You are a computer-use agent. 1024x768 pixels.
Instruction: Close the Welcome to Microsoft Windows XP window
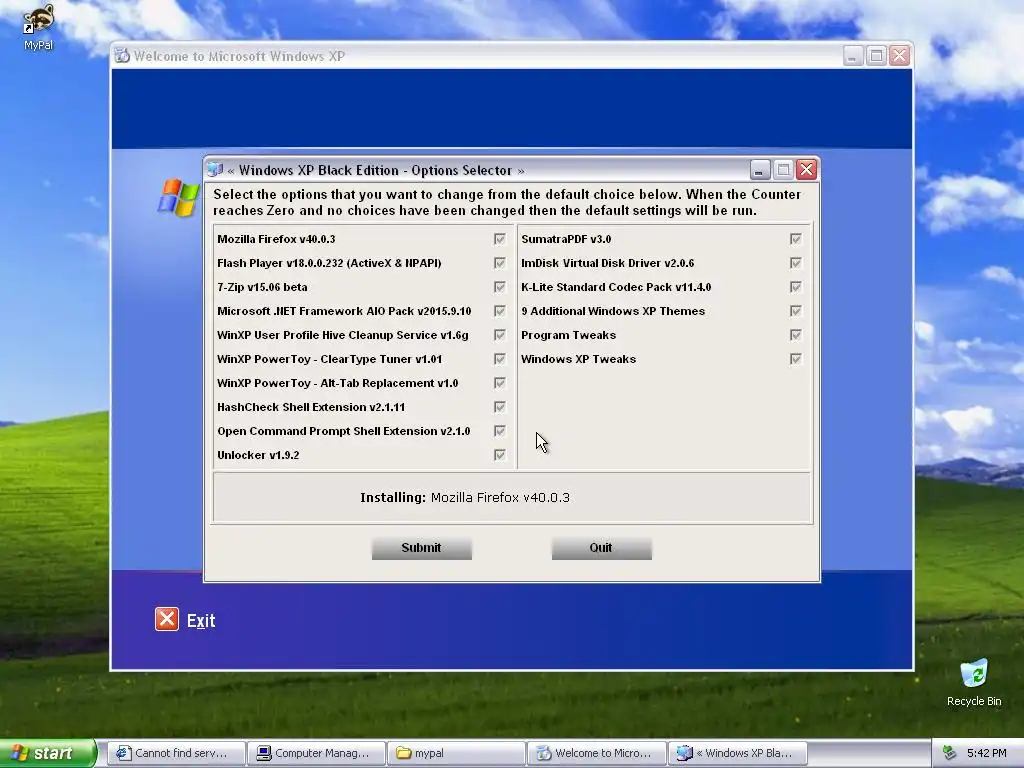point(899,56)
